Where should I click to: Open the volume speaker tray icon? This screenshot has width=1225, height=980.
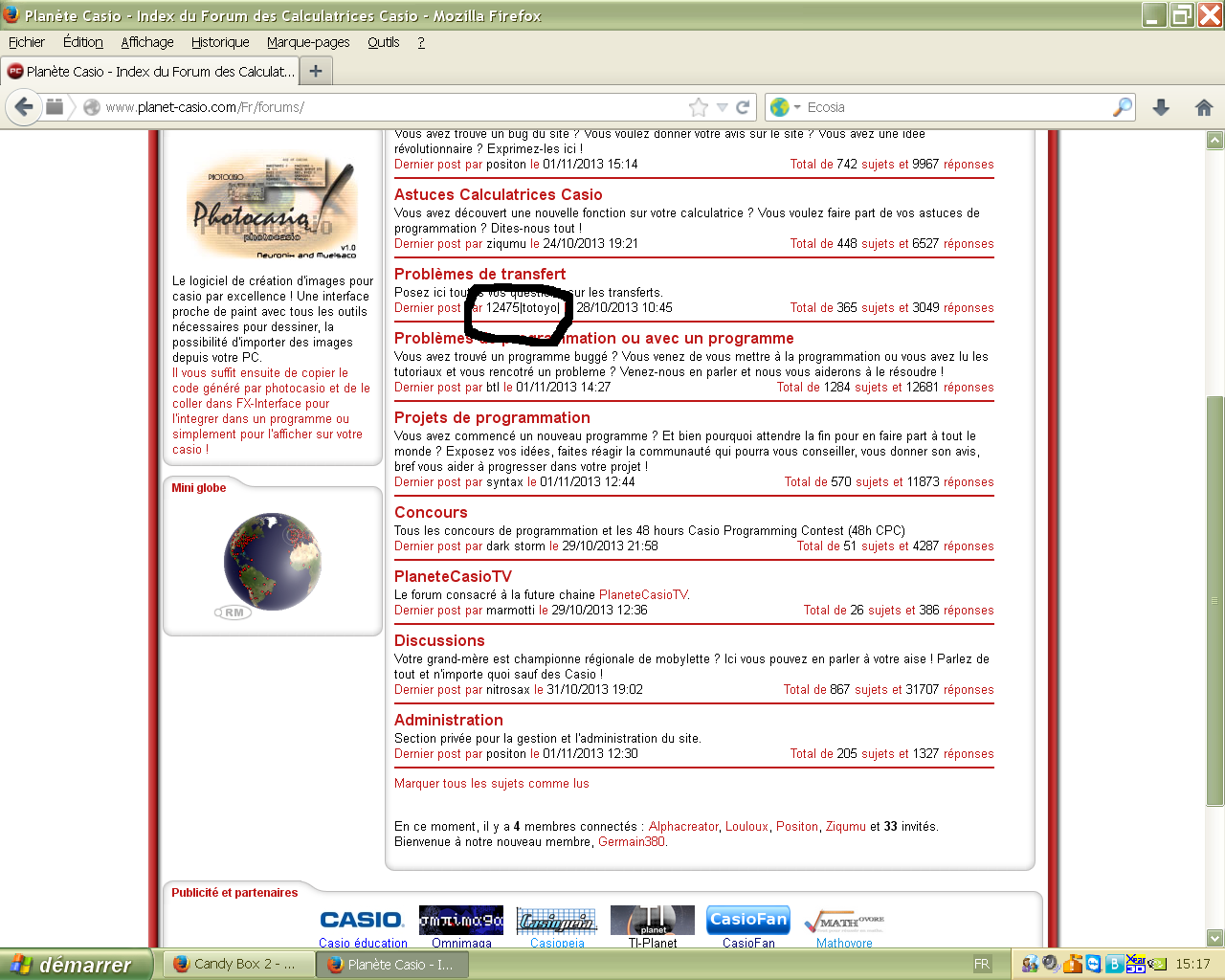pos(1051,964)
